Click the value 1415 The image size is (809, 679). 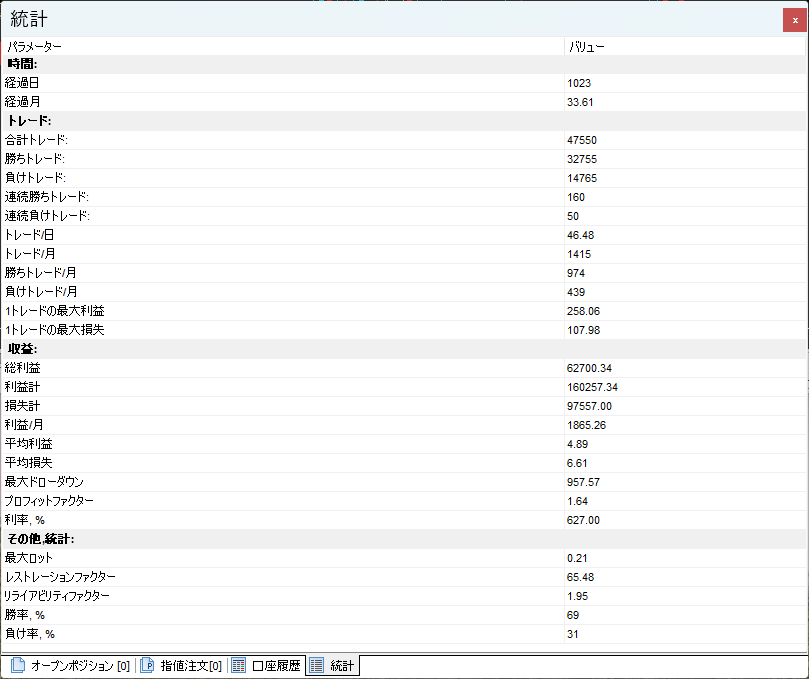click(x=579, y=254)
